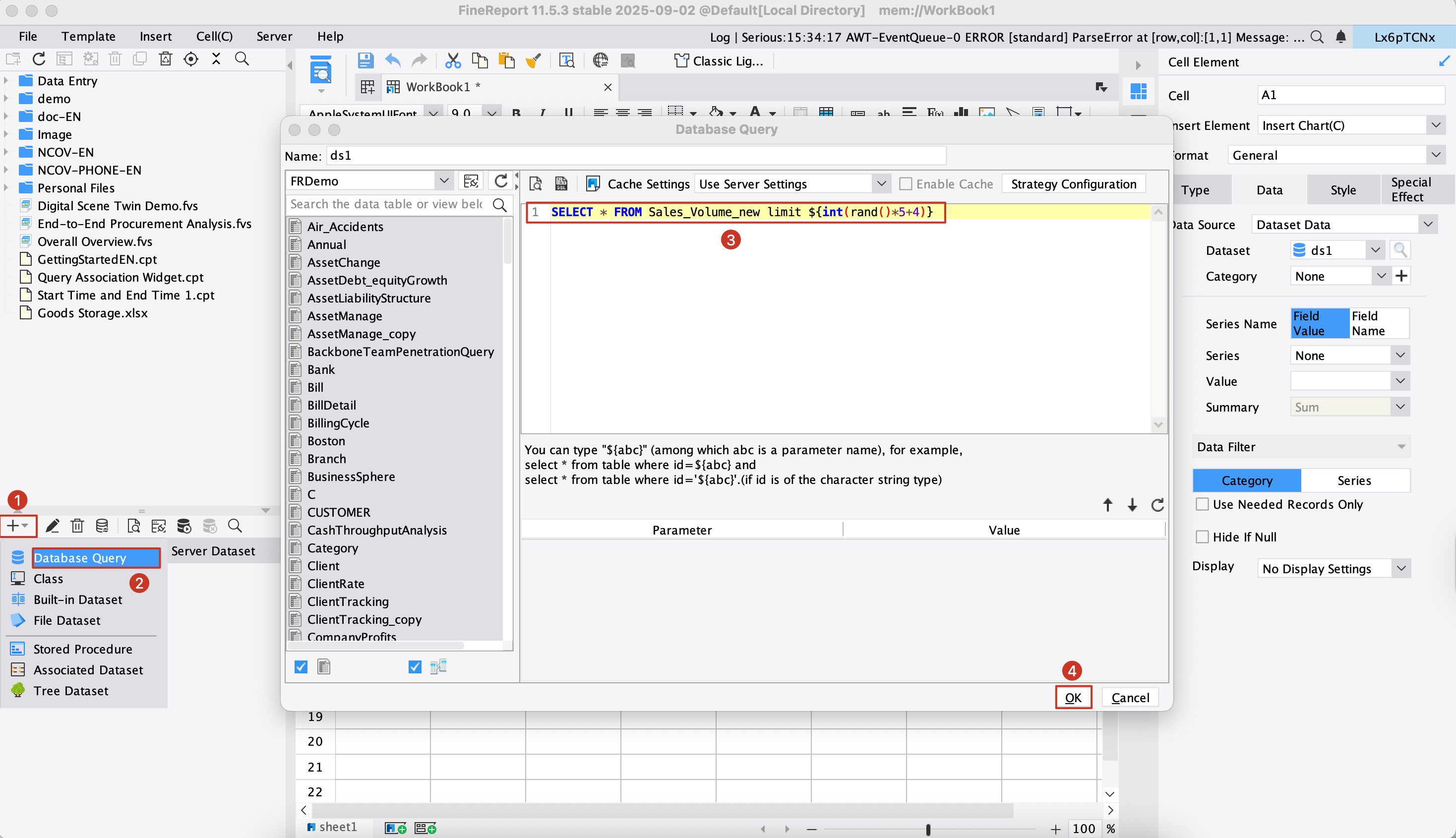Click the Paste clipboard icon
Viewport: 1456px width, 838px height.
coord(506,60)
